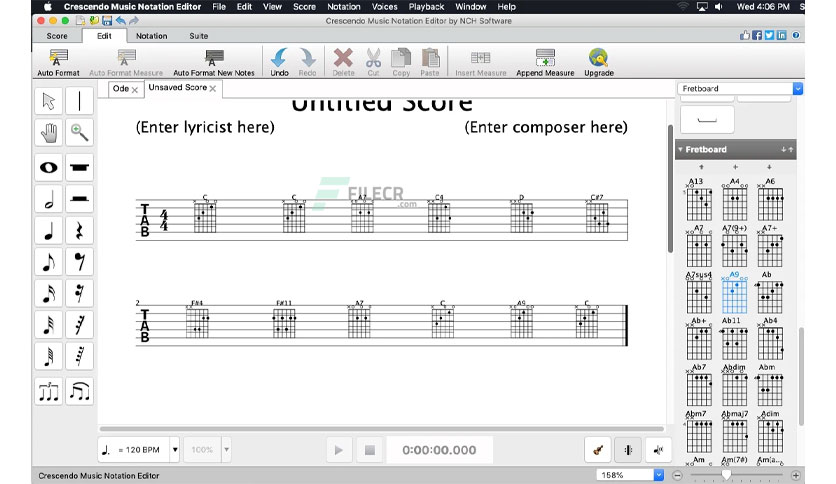Viewport: 836px width, 484px height.
Task: Click '(Enter lyricist here)' text field
Action: click(x=205, y=127)
